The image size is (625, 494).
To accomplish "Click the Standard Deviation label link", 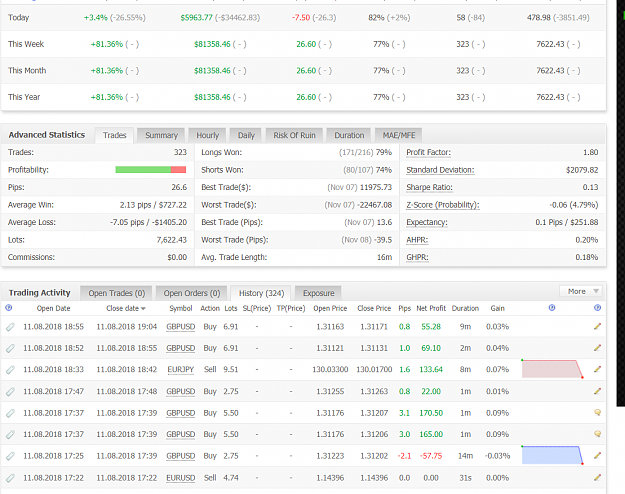I will click(440, 170).
